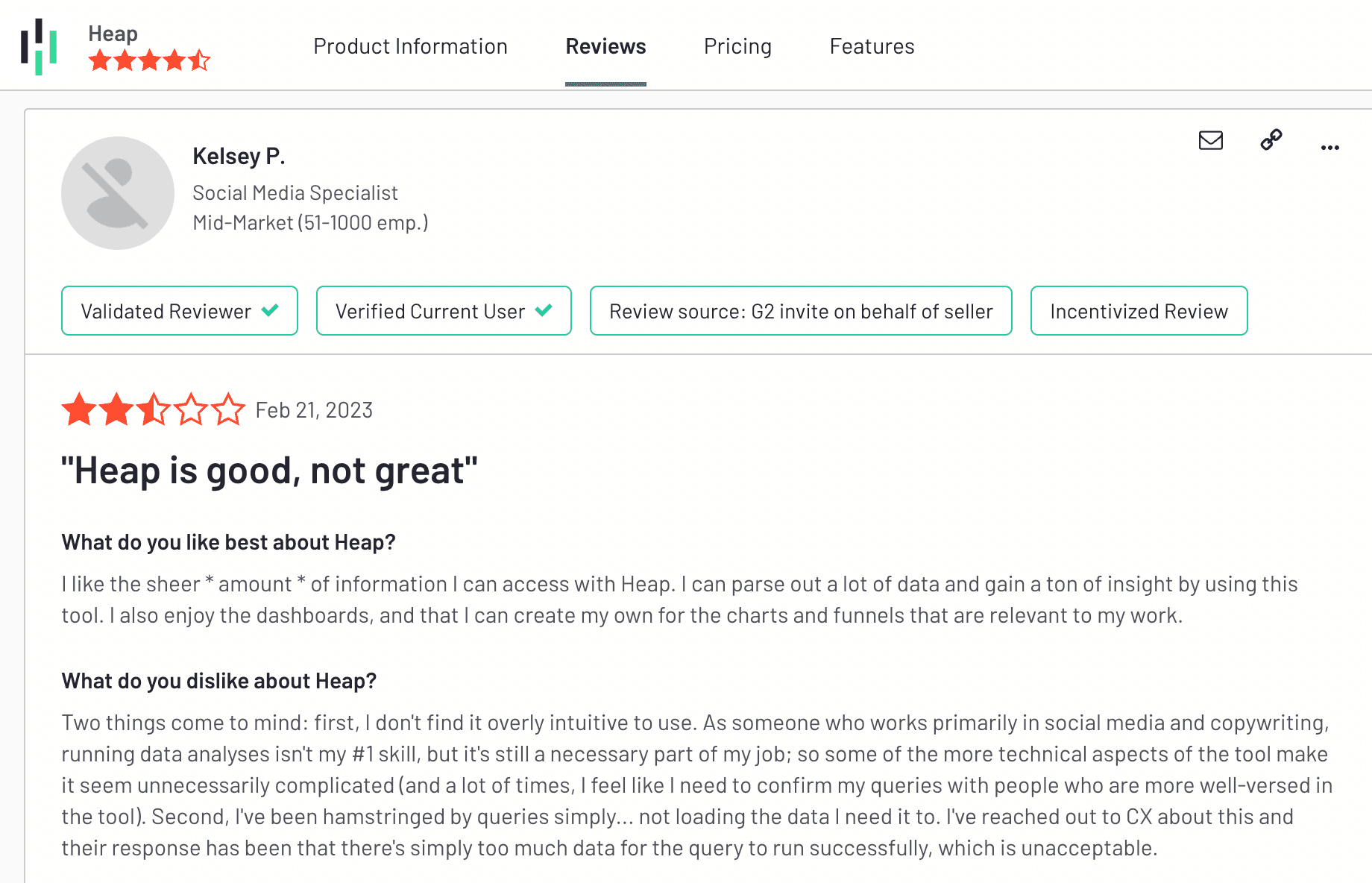Click the checkmark on Validated Reviewer badge
1372x883 pixels.
[271, 310]
